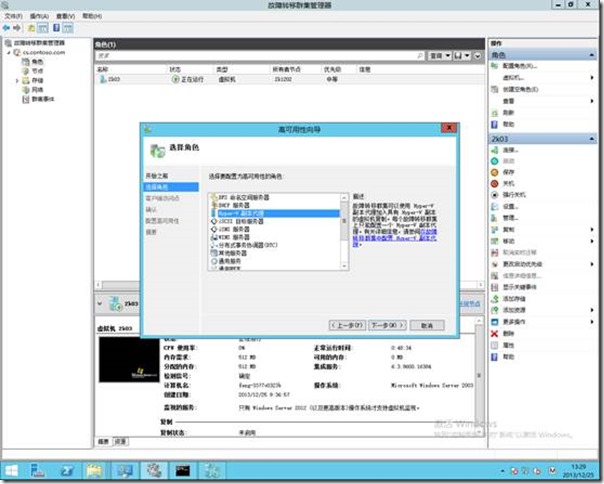Select 角色 node in left tree

37,62
